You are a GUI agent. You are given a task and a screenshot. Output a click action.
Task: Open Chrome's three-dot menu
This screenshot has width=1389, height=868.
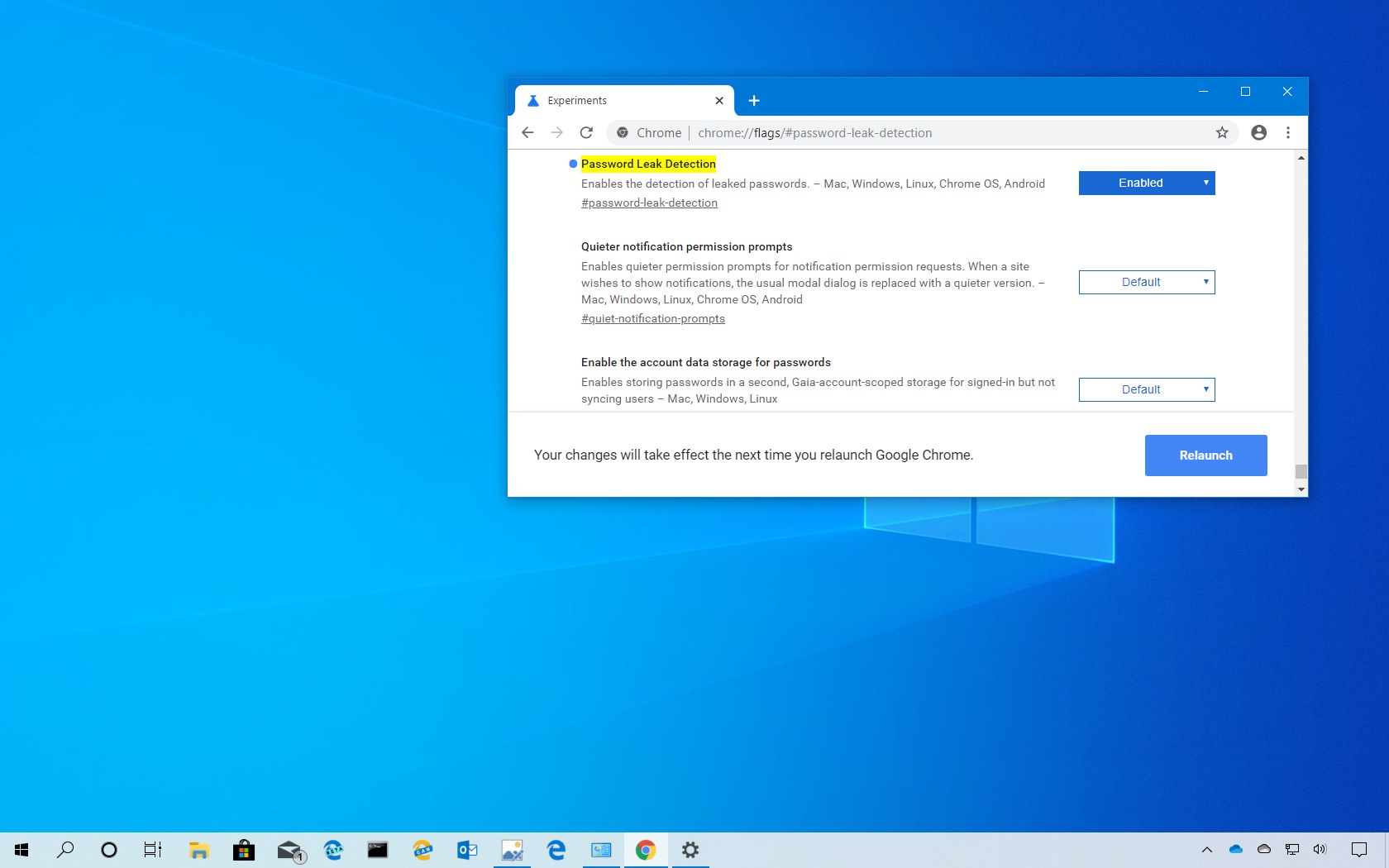tap(1288, 132)
